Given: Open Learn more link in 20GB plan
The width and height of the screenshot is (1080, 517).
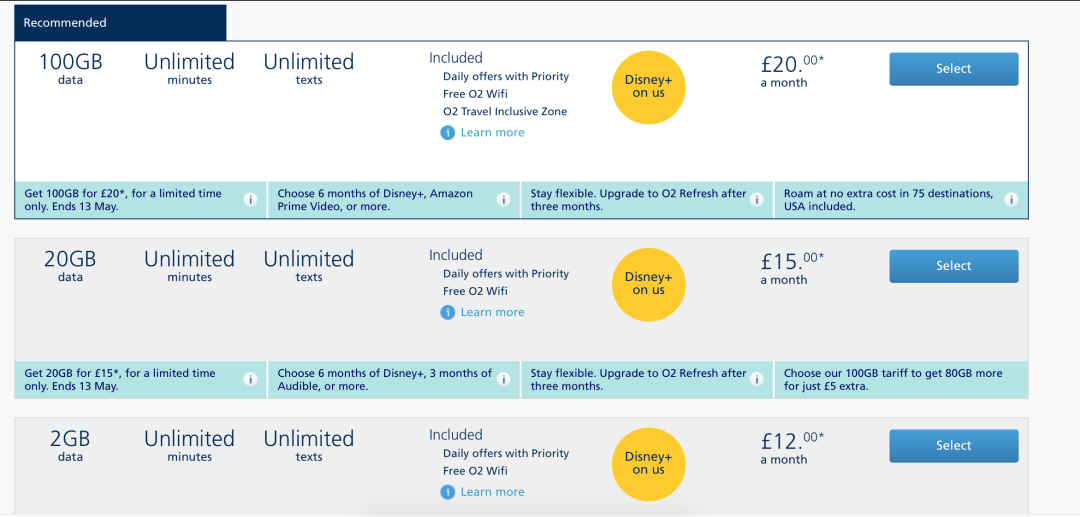Looking at the screenshot, I should (492, 312).
